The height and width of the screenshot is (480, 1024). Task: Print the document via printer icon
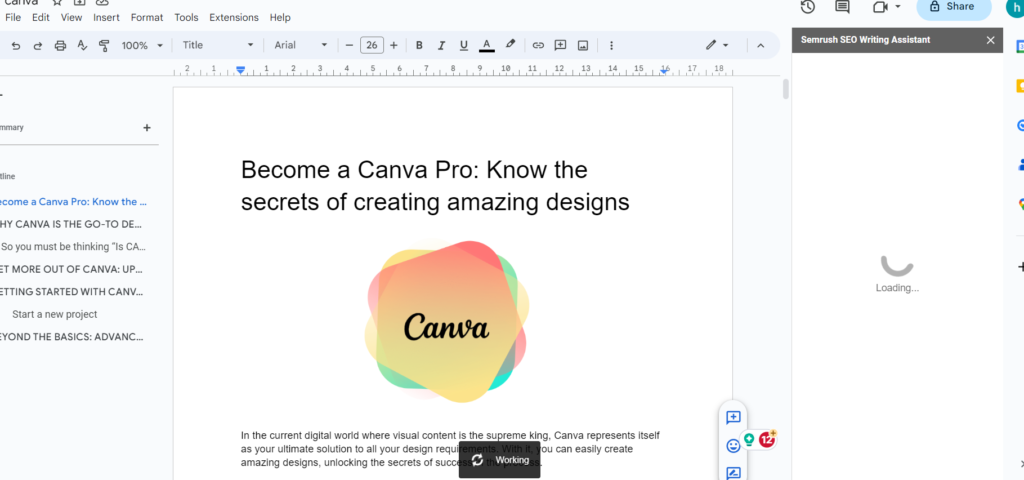[x=60, y=45]
